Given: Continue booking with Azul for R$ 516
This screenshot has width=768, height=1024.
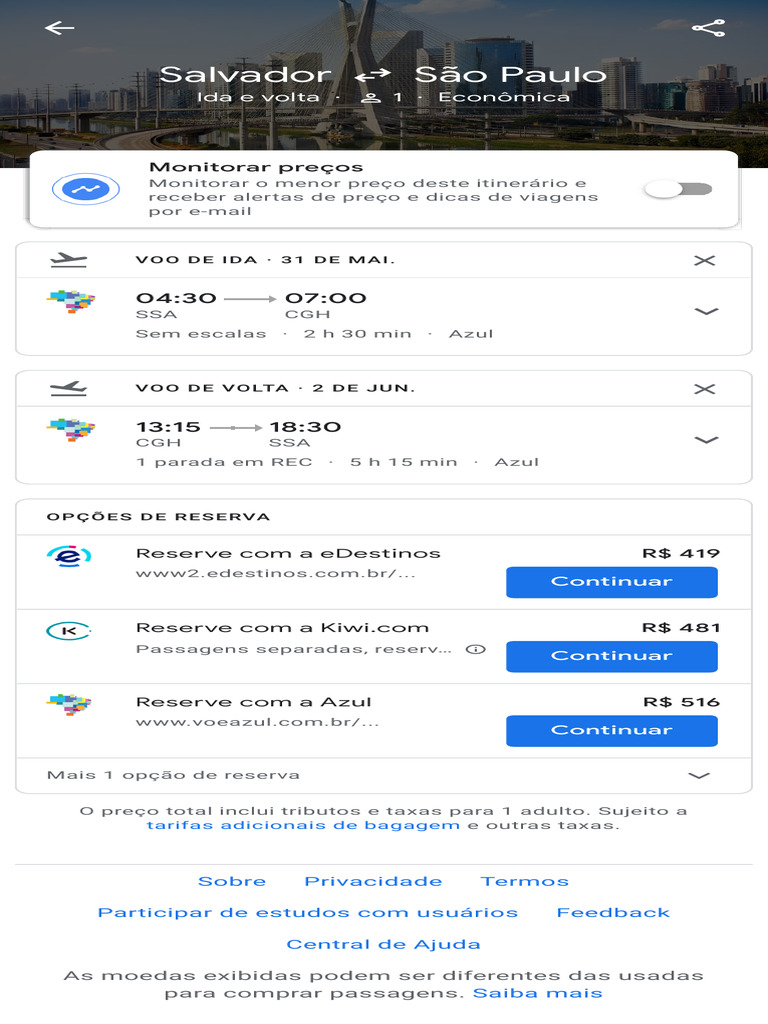Looking at the screenshot, I should coord(611,730).
